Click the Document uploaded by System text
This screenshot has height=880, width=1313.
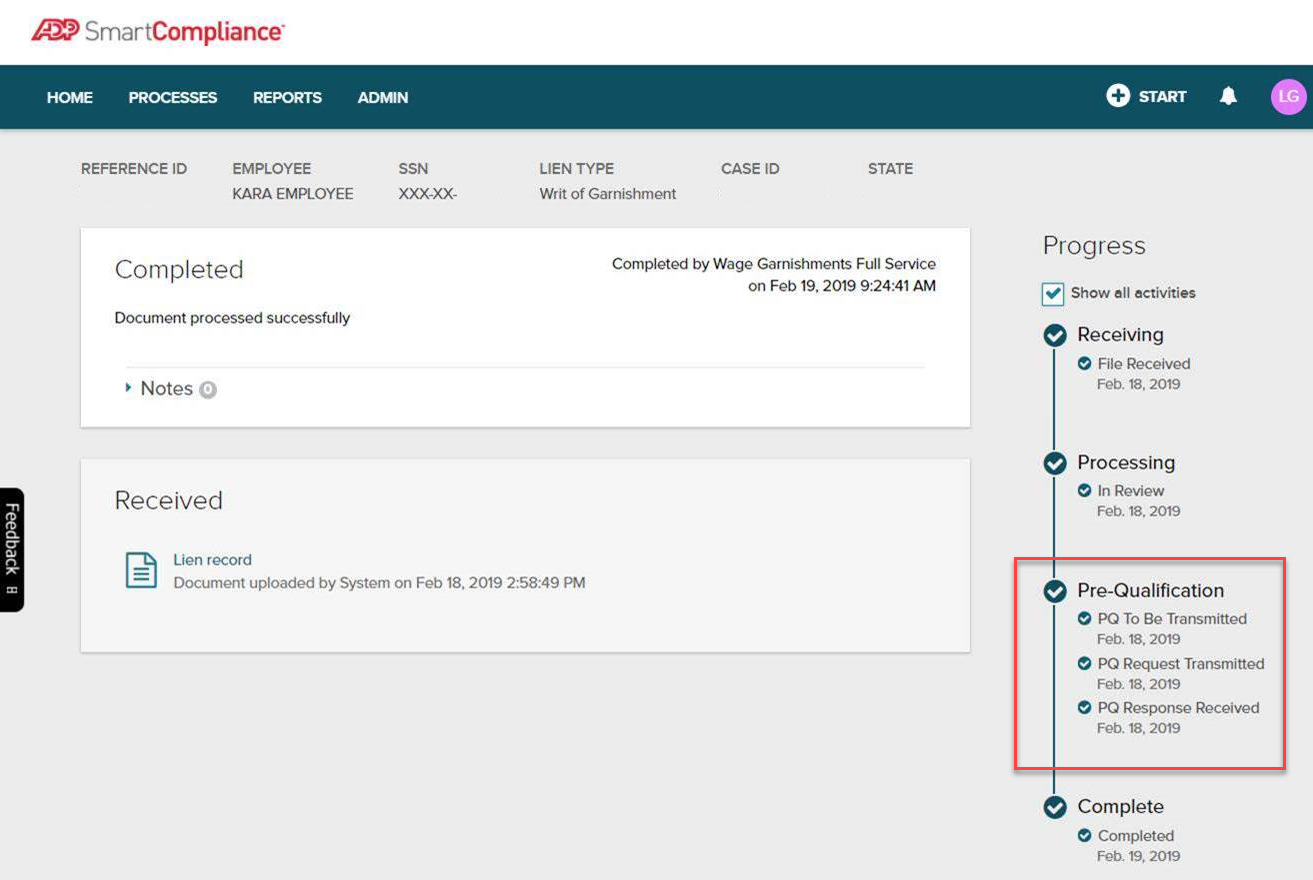click(379, 582)
